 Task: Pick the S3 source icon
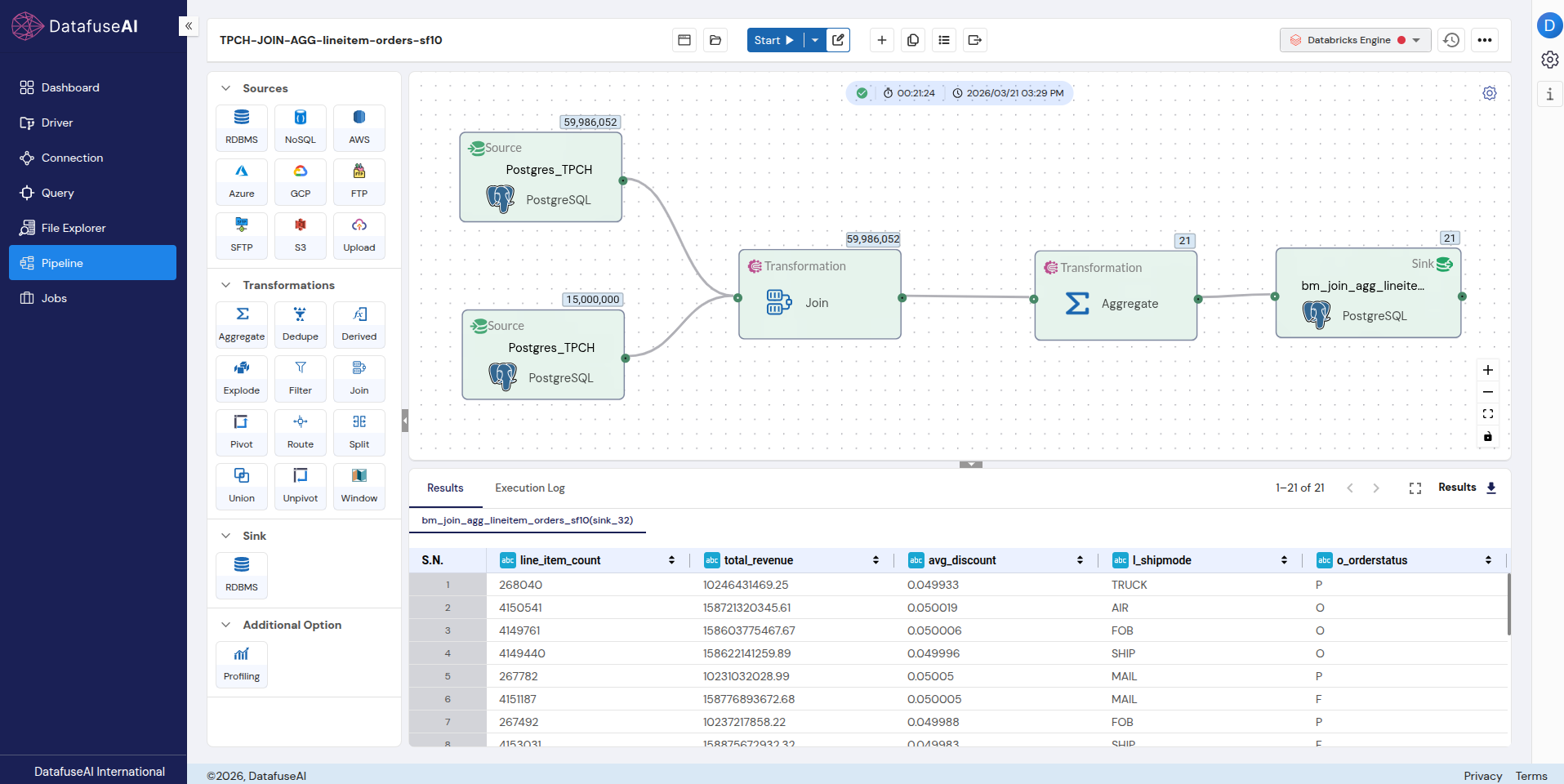point(301,235)
